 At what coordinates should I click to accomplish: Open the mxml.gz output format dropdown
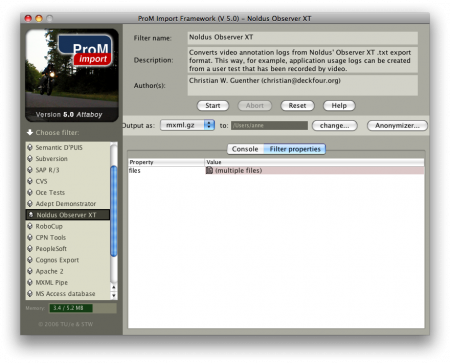(x=187, y=125)
